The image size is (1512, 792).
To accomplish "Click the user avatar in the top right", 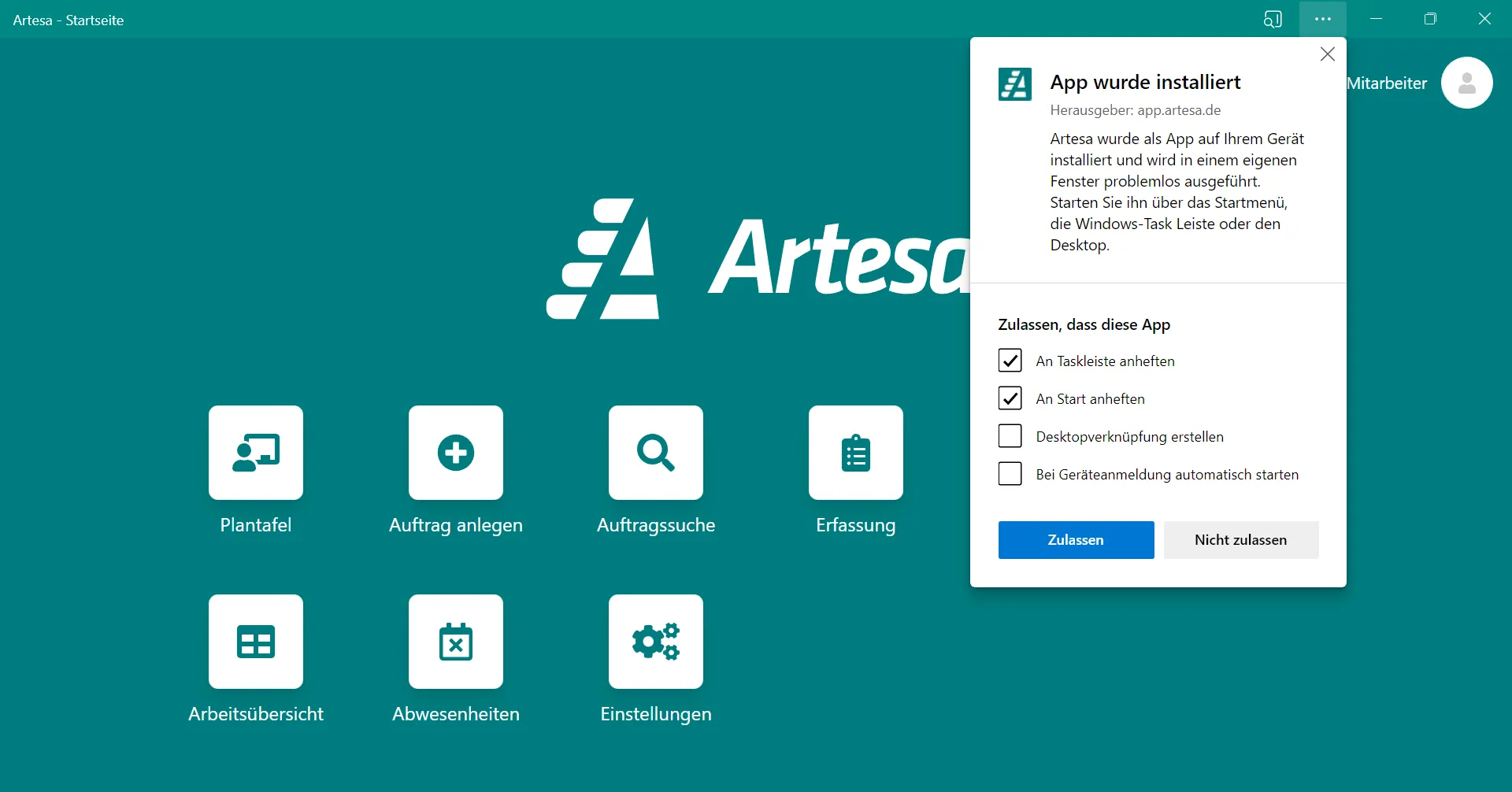I will coord(1466,83).
